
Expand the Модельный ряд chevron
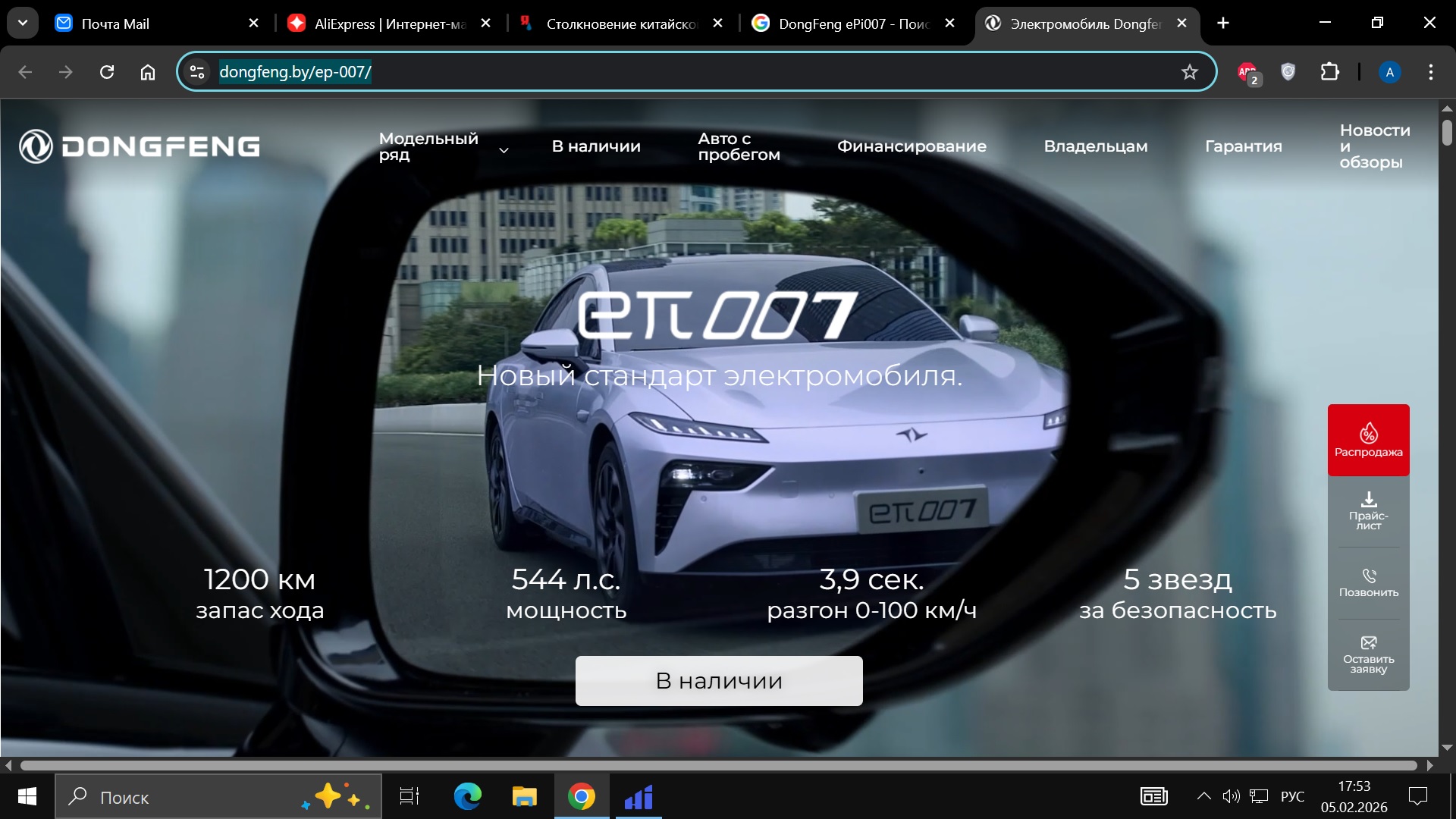click(x=504, y=150)
